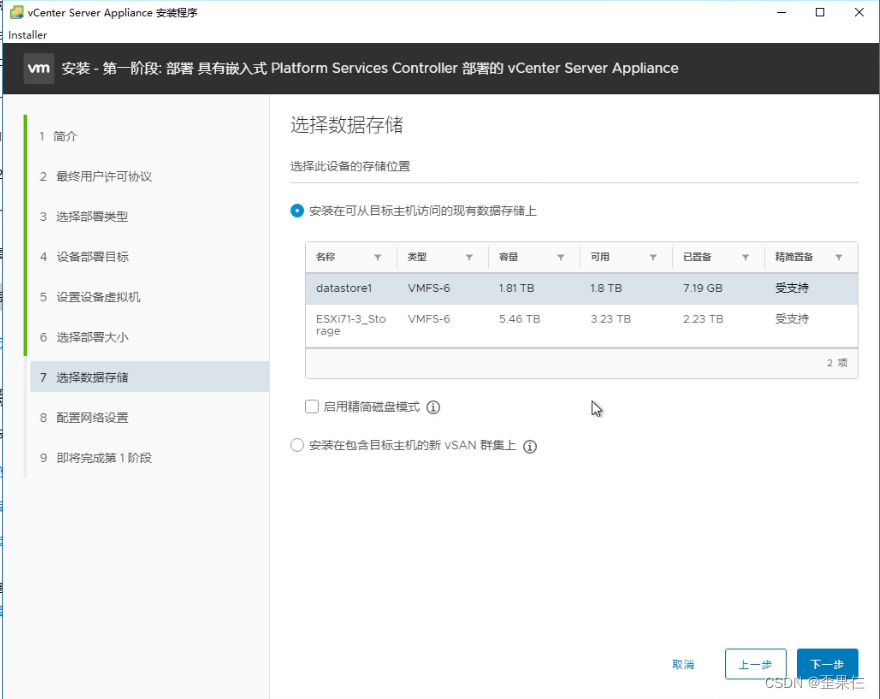Click the 1.8 TB available cell
Viewport: 880px width, 699px height.
(x=606, y=289)
